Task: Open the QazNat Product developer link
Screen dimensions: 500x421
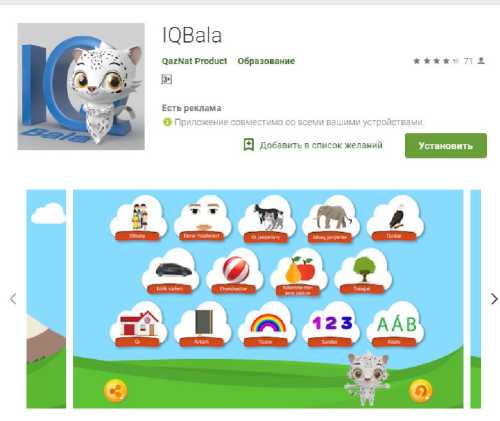Action: point(194,61)
